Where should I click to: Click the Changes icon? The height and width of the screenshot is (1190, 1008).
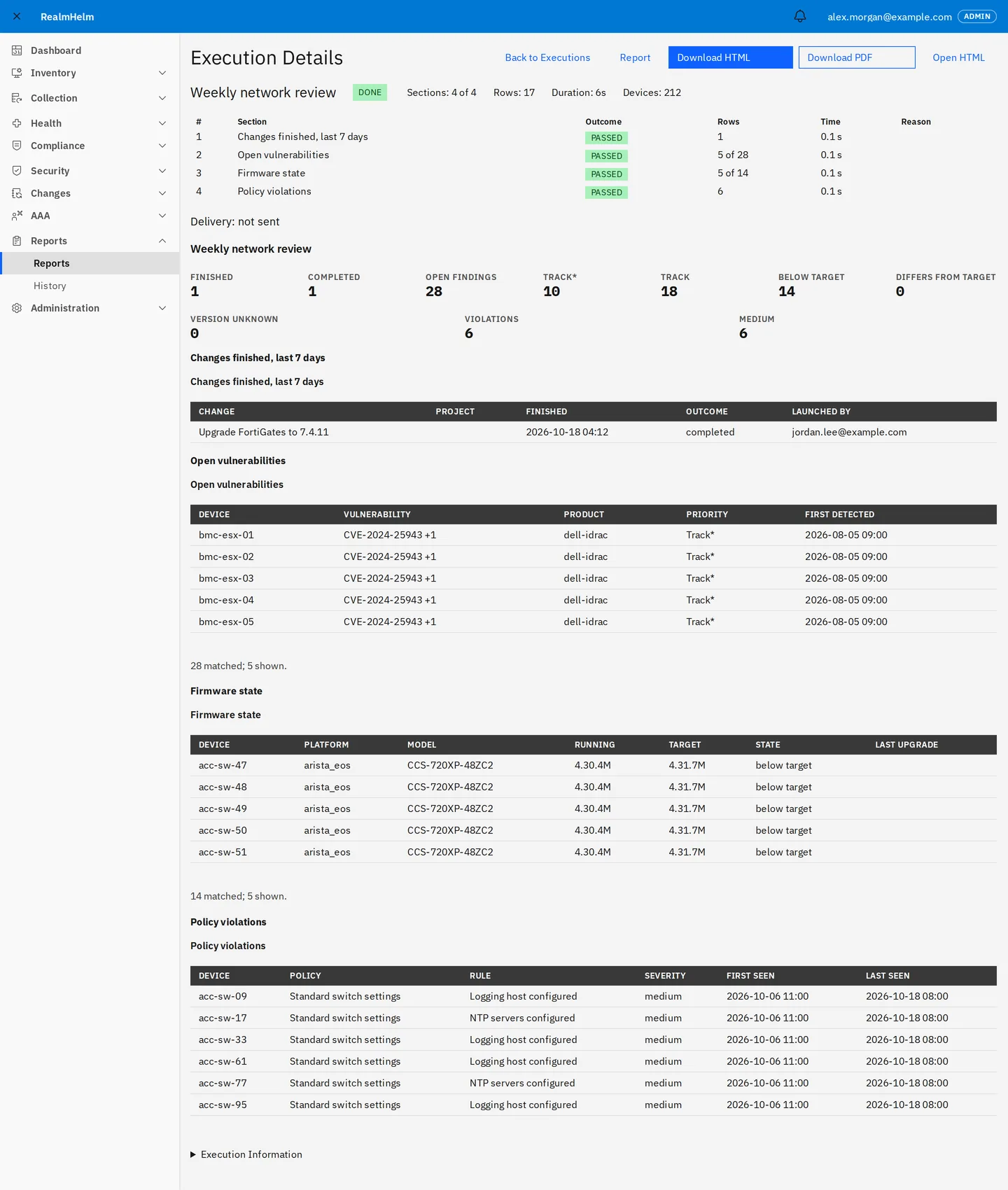click(x=17, y=193)
